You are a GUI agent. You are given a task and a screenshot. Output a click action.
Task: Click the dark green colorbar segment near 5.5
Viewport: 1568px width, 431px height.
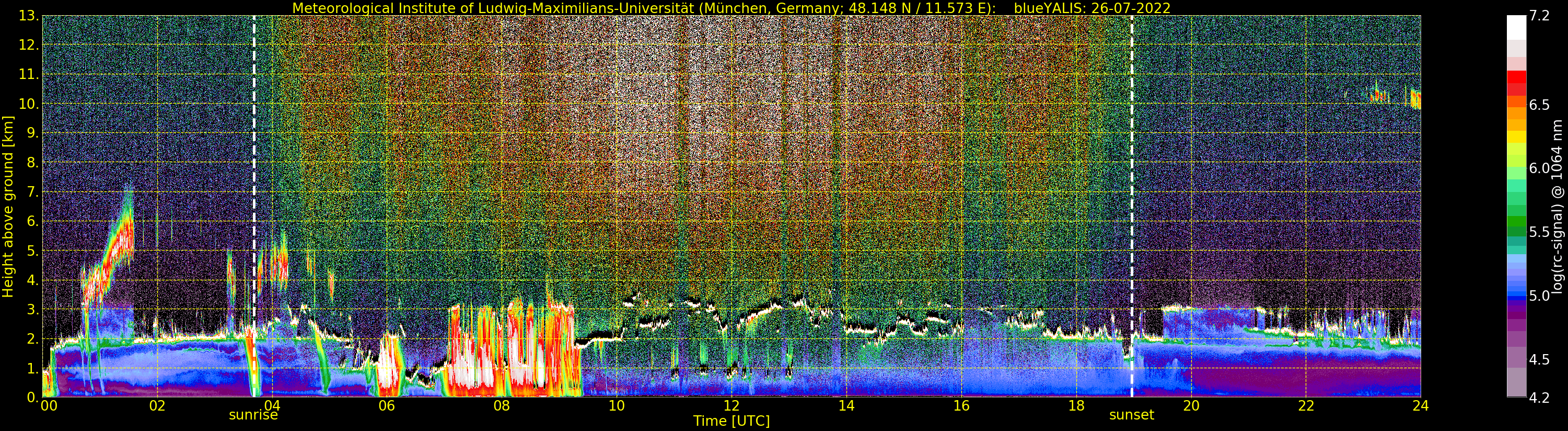[x=1516, y=232]
